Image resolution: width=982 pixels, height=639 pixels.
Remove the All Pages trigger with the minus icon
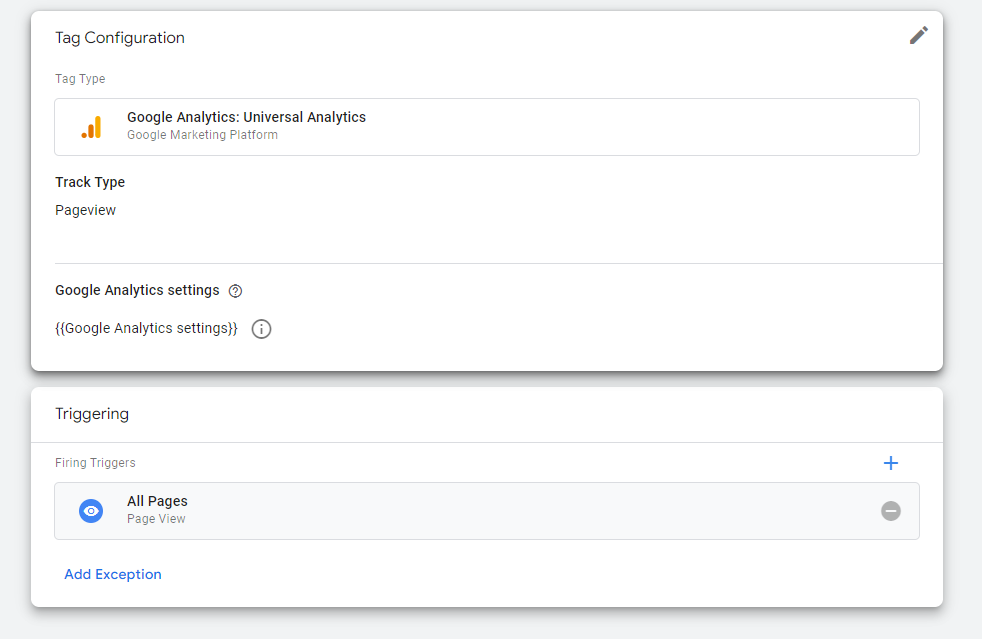pos(891,511)
